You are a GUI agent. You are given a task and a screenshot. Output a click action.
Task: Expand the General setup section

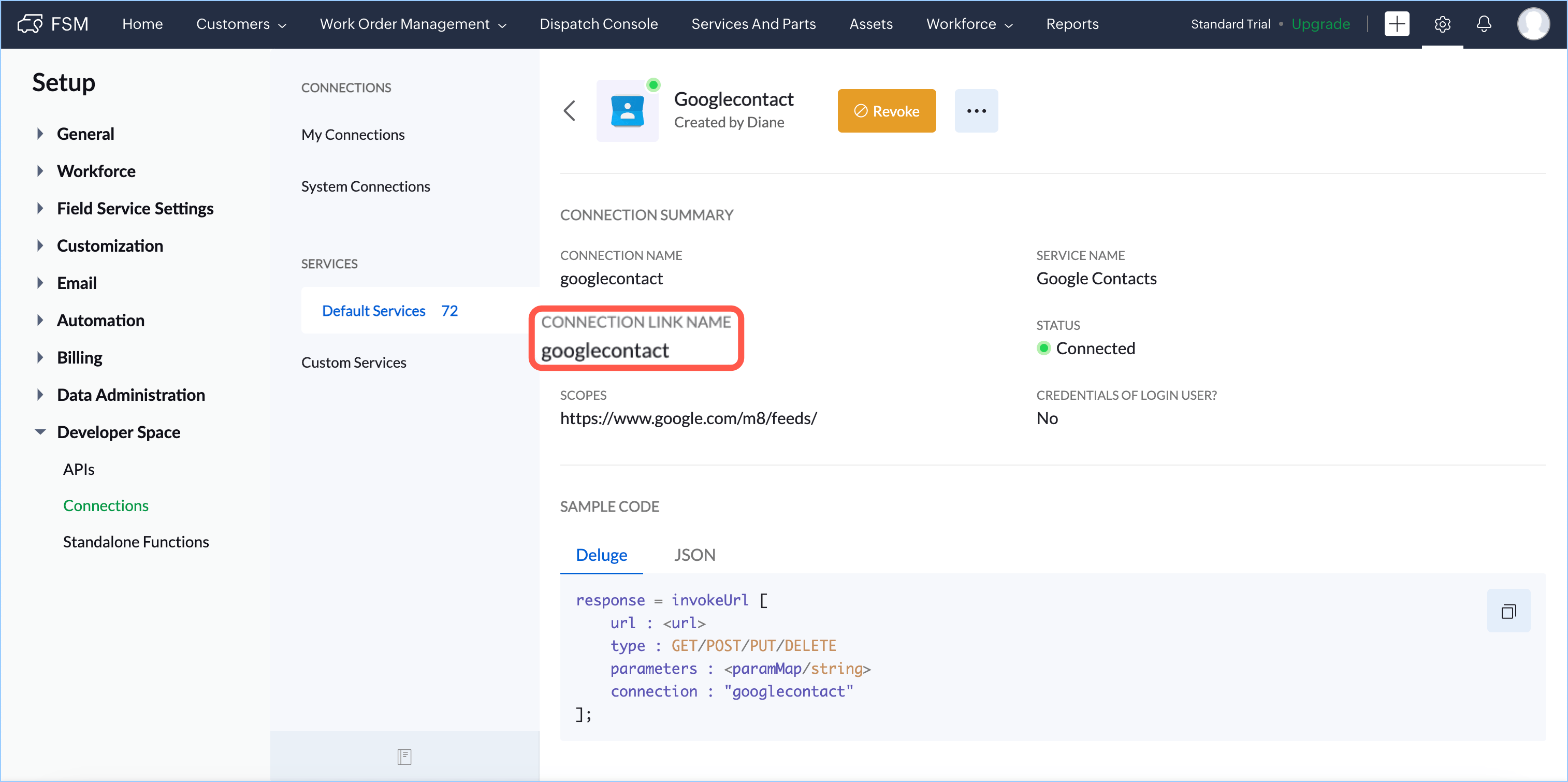[40, 134]
